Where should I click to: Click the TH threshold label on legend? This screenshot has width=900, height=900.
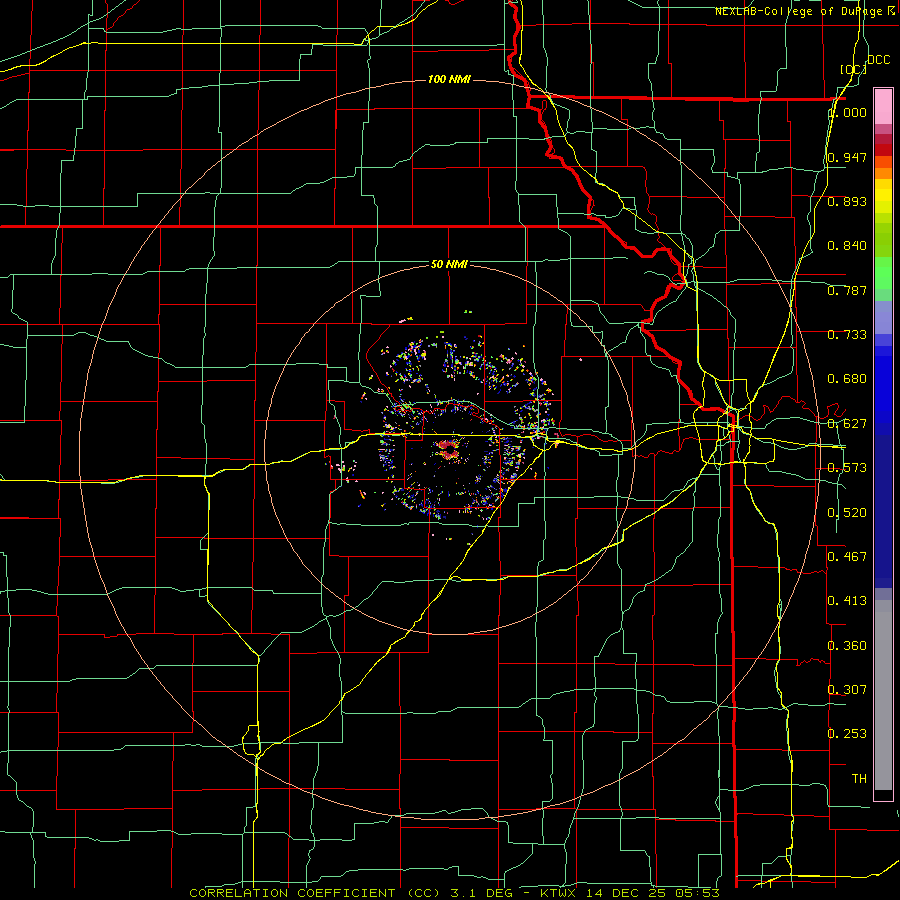(x=859, y=779)
